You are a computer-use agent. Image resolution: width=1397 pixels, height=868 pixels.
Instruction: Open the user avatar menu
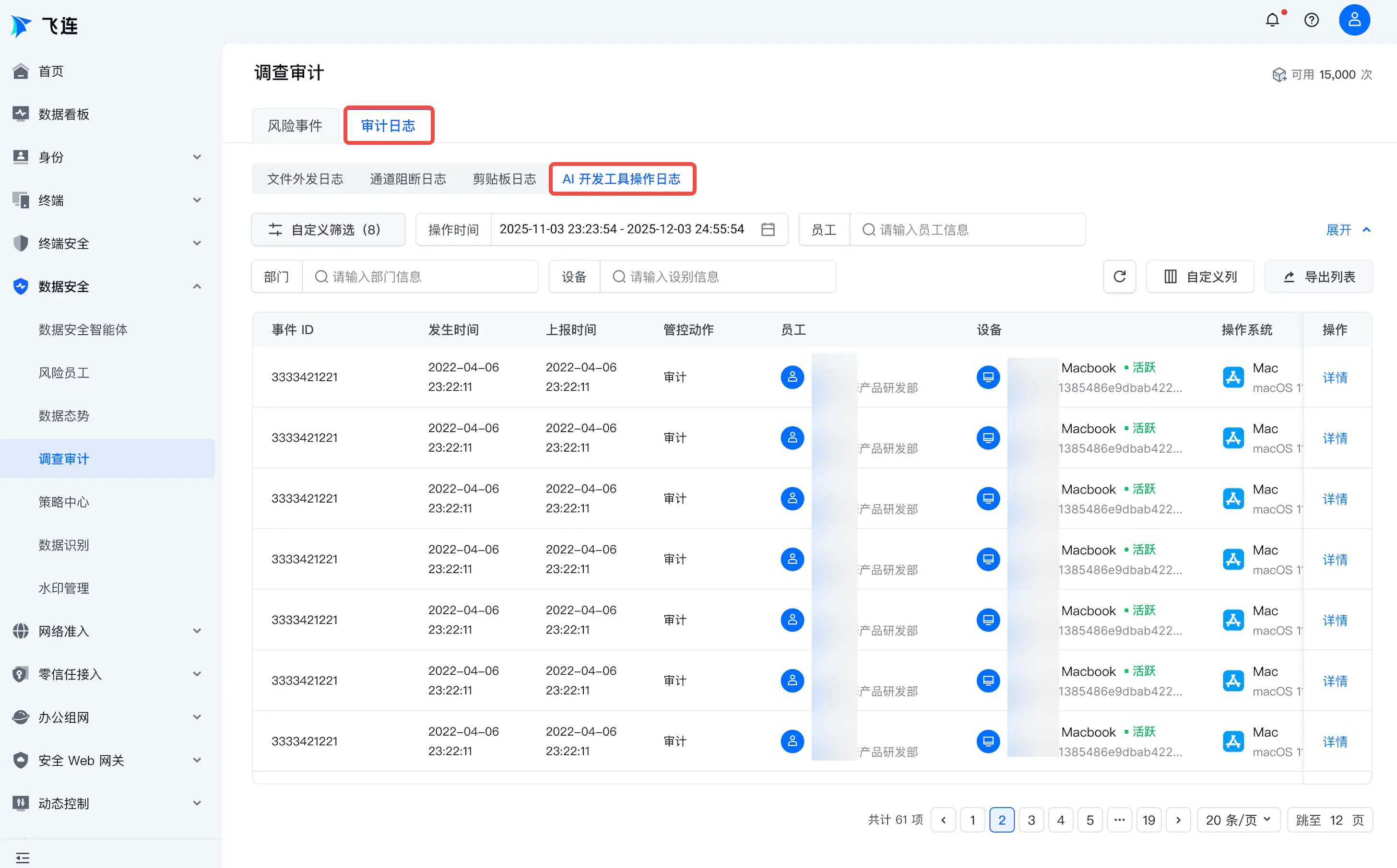[x=1354, y=20]
